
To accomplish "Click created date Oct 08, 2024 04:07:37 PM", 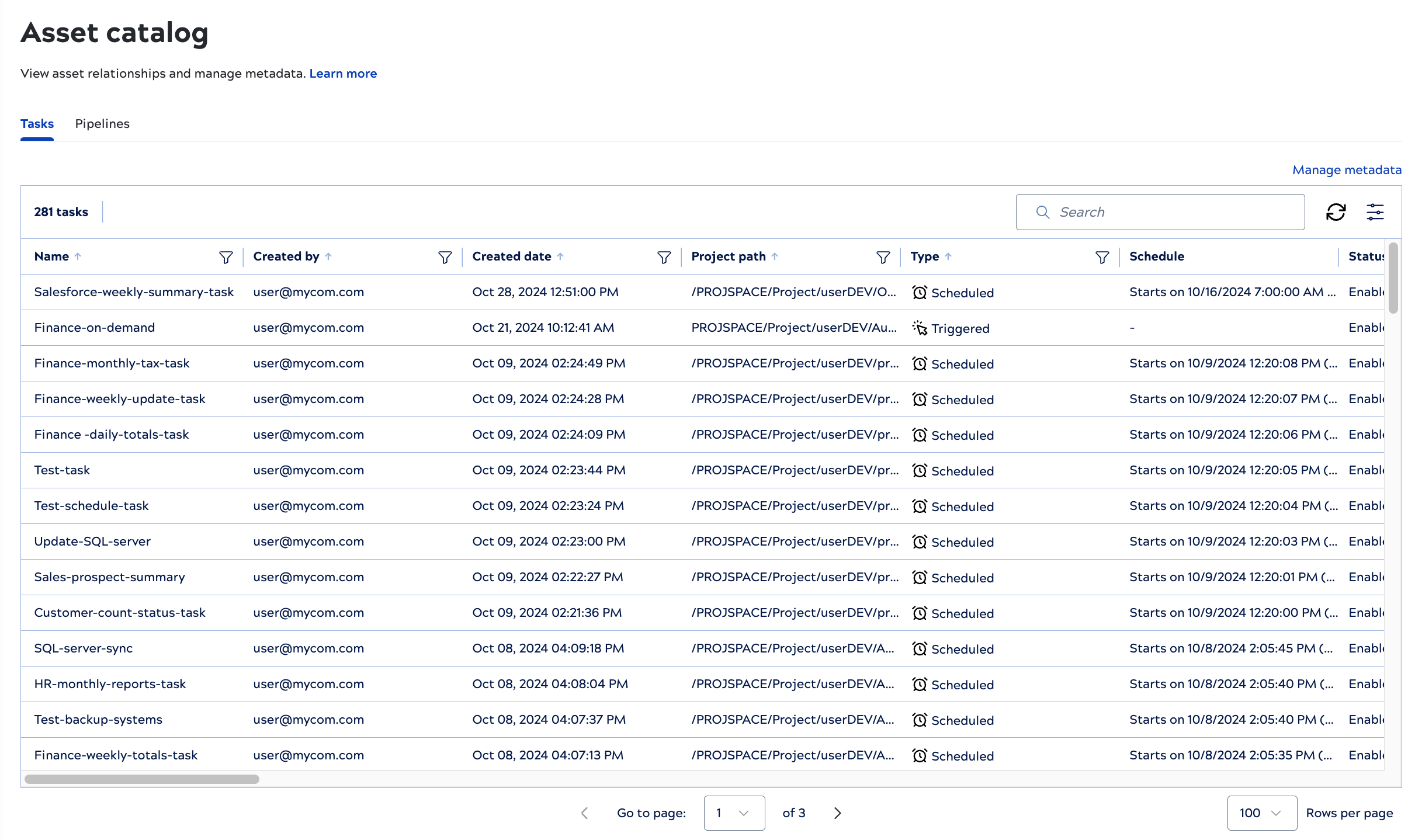I will click(549, 720).
